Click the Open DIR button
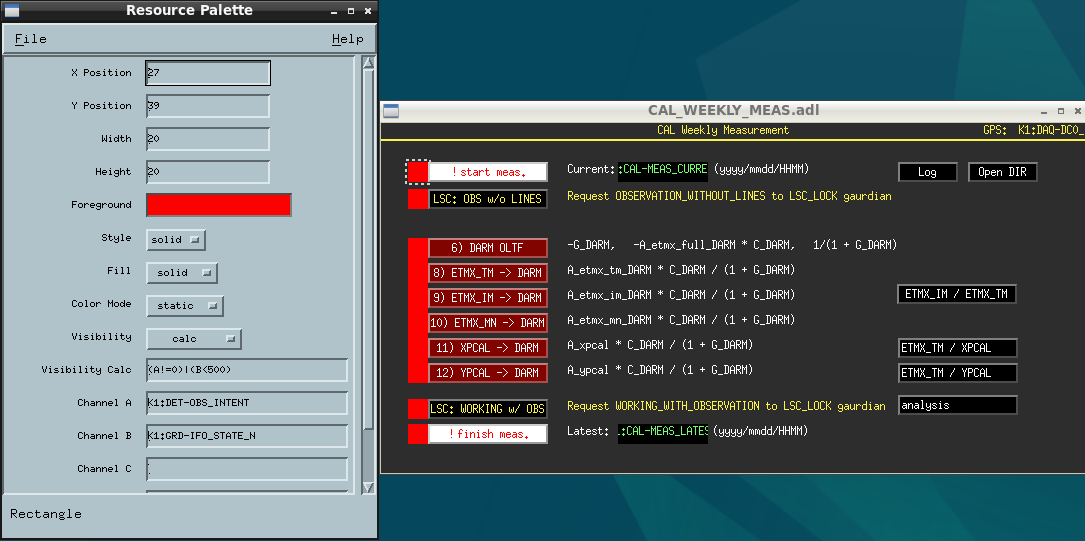The image size is (1085, 541). click(1003, 172)
